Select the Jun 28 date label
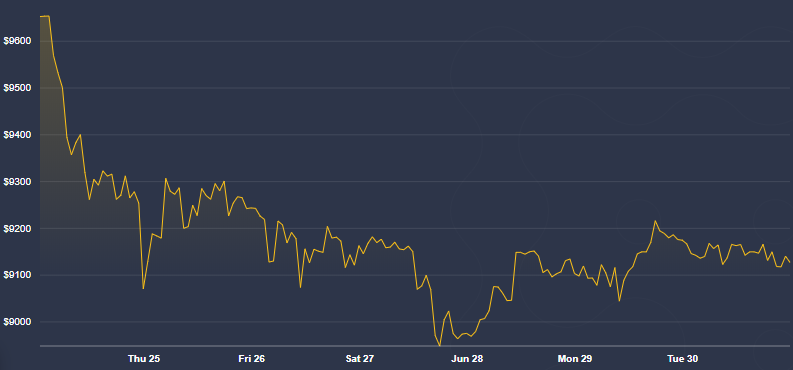The width and height of the screenshot is (793, 370). click(467, 359)
